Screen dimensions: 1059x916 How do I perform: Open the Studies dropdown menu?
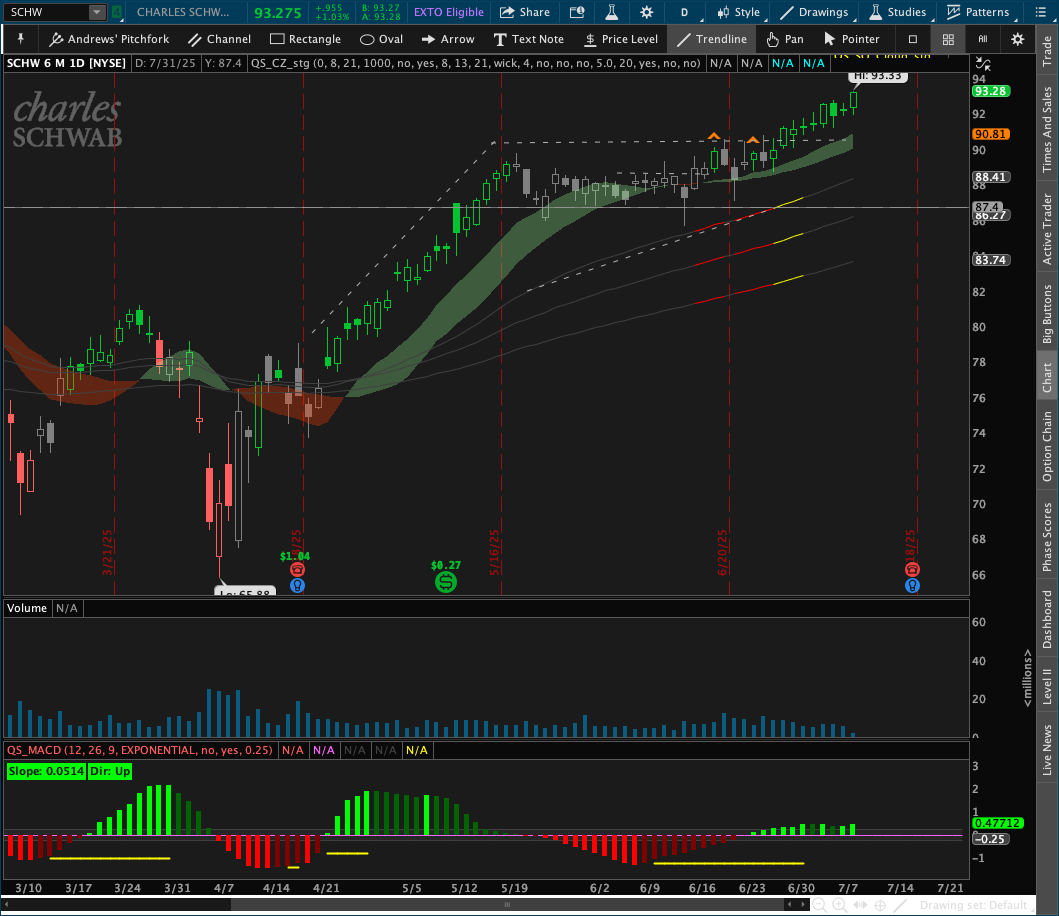(898, 12)
